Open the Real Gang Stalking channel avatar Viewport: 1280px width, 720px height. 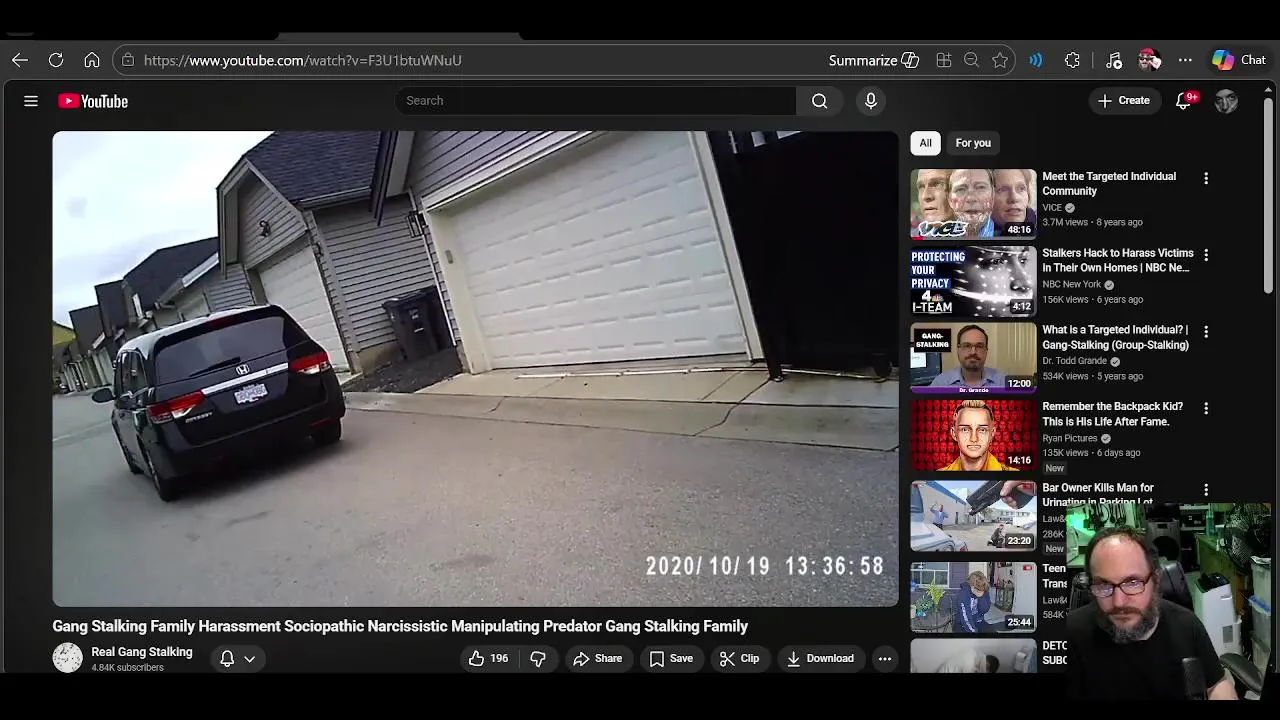68,658
